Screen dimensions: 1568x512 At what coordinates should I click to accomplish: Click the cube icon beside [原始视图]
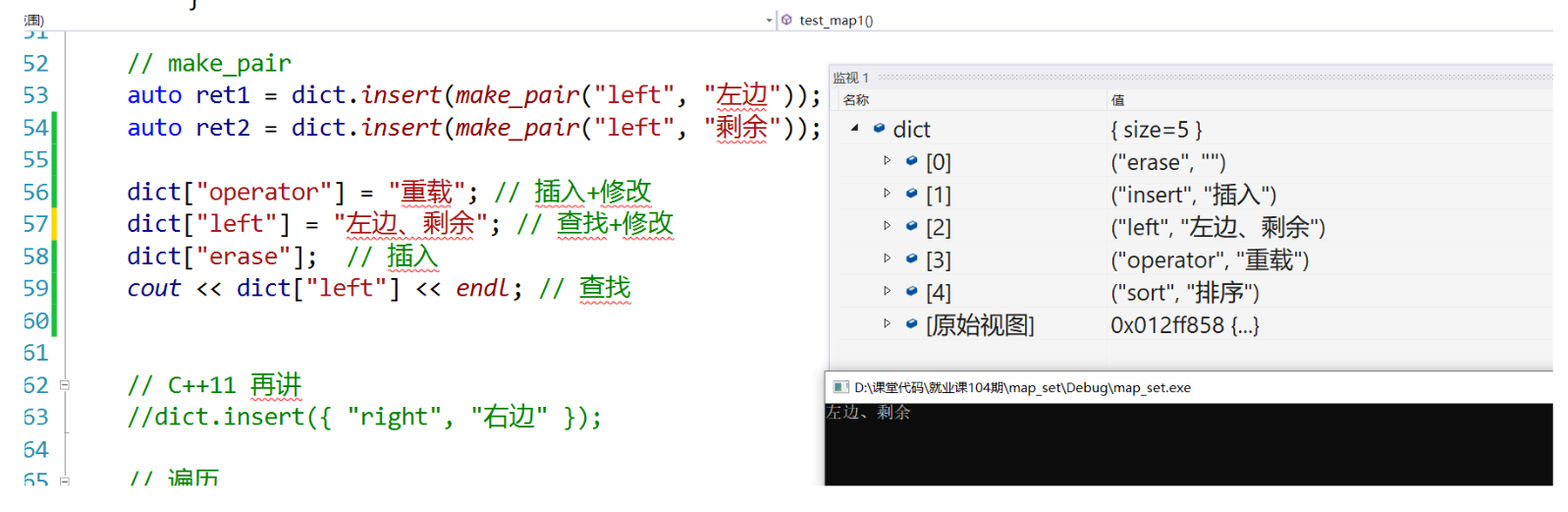pos(911,323)
